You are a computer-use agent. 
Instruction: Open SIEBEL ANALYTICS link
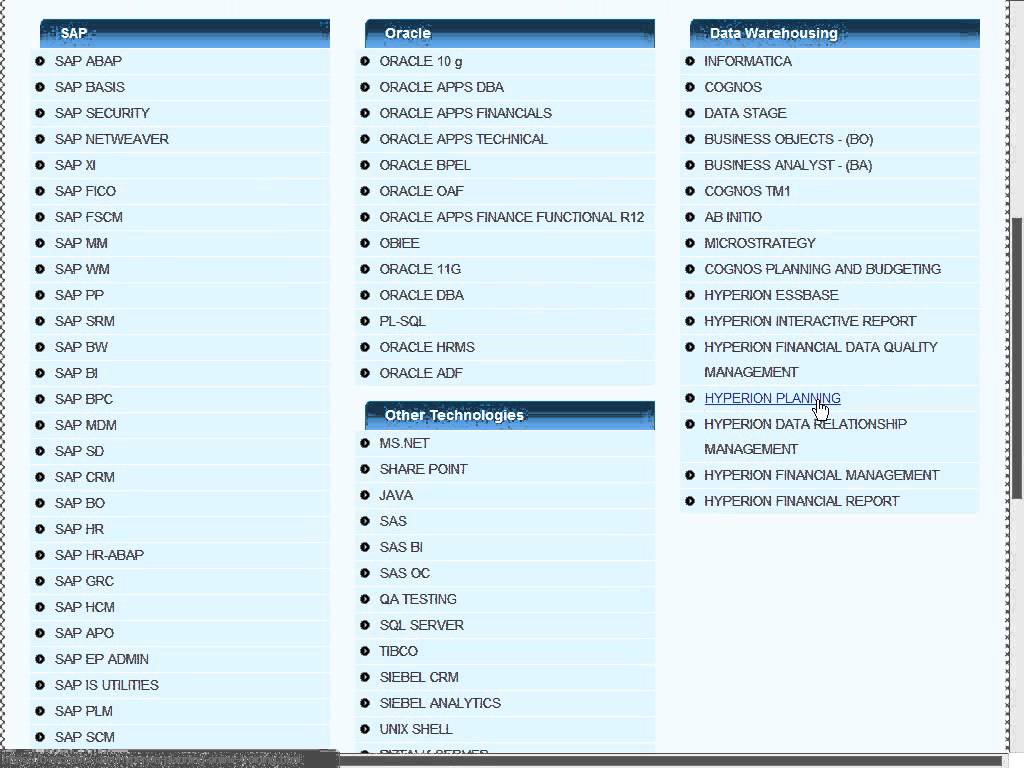440,703
